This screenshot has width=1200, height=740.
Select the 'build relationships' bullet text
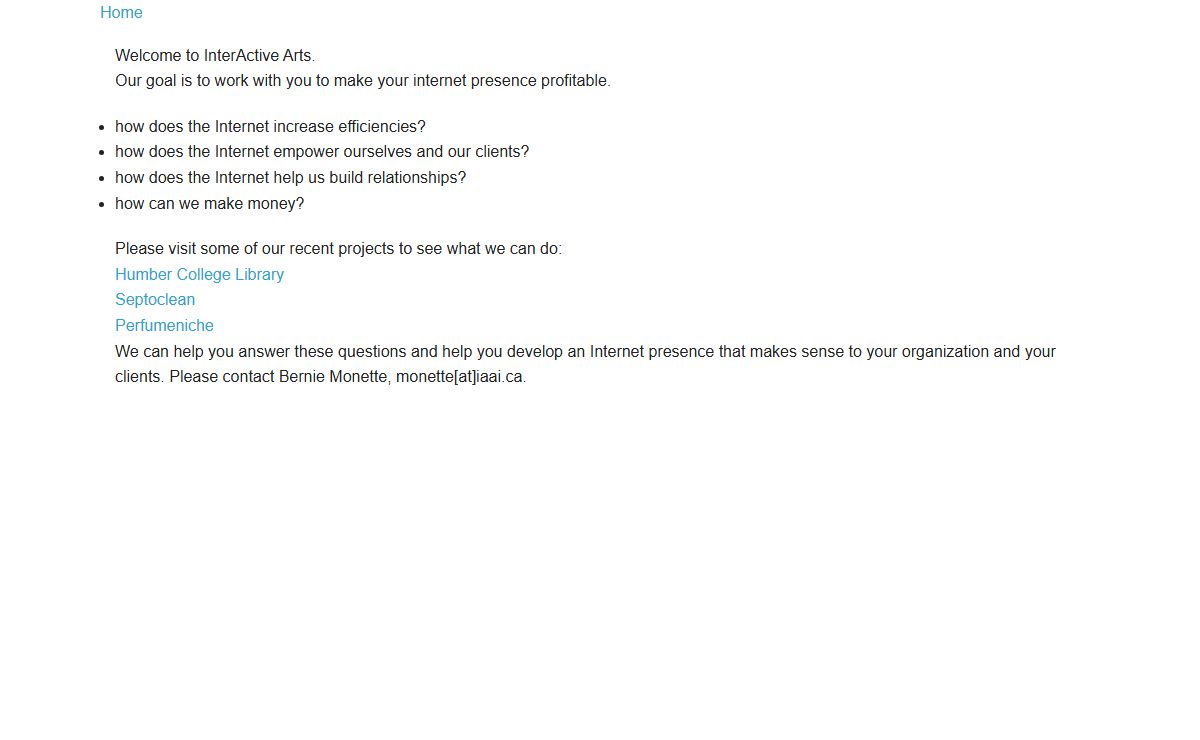290,178
